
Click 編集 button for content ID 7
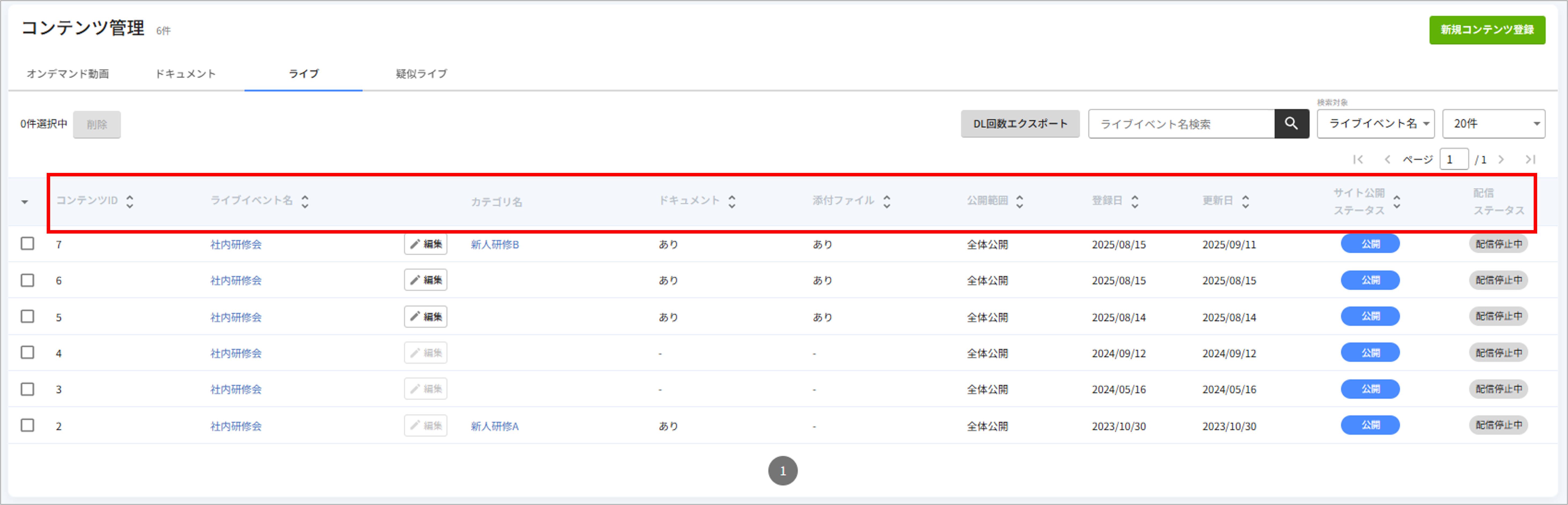425,244
